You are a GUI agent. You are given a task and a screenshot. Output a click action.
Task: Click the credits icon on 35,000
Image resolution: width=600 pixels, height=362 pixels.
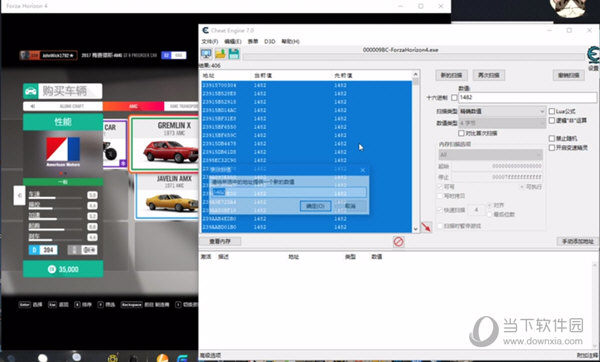click(52, 269)
